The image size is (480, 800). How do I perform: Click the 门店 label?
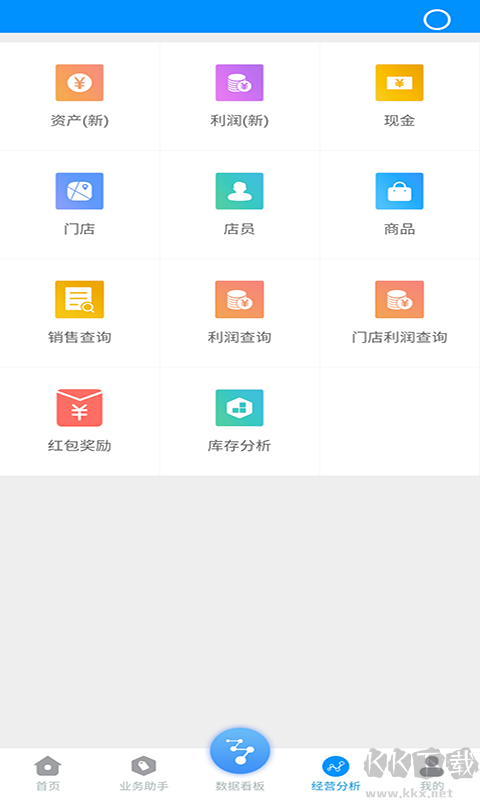point(80,229)
